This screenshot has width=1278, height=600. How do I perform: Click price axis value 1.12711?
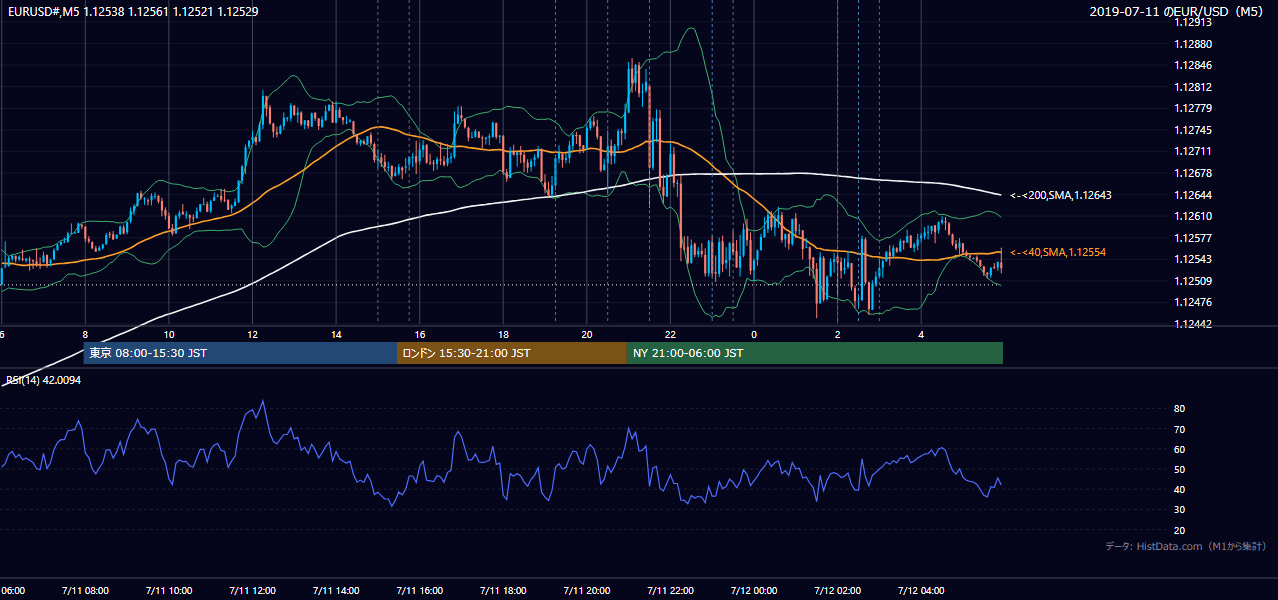tap(1194, 151)
